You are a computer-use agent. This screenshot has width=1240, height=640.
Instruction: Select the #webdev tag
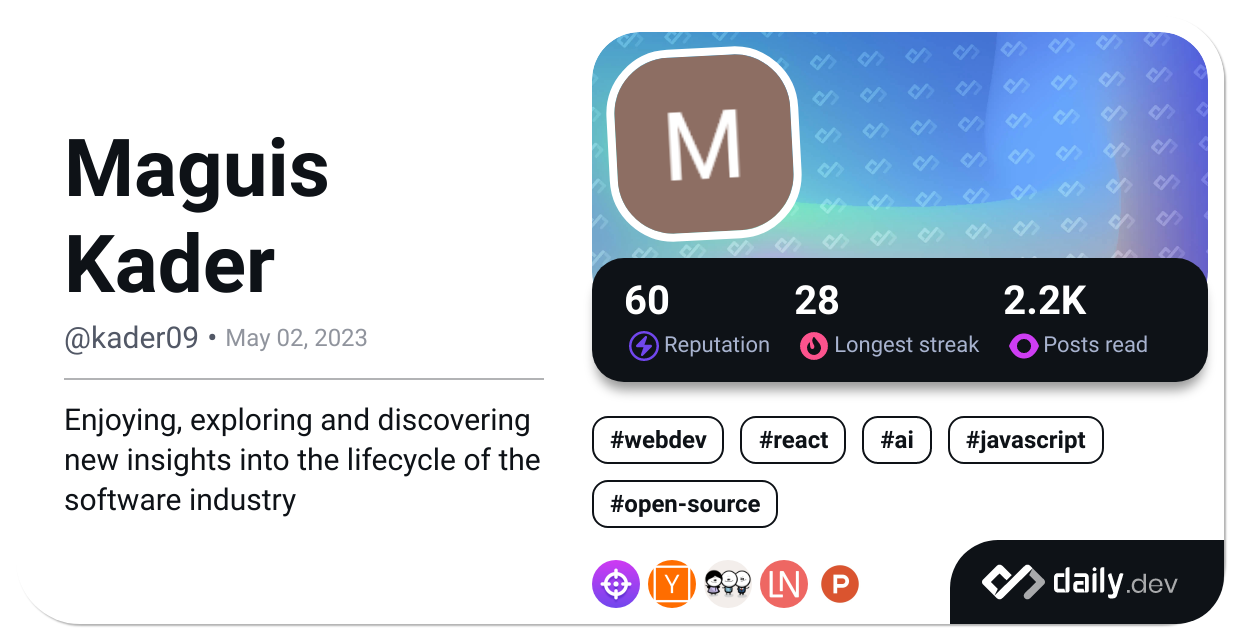click(657, 441)
